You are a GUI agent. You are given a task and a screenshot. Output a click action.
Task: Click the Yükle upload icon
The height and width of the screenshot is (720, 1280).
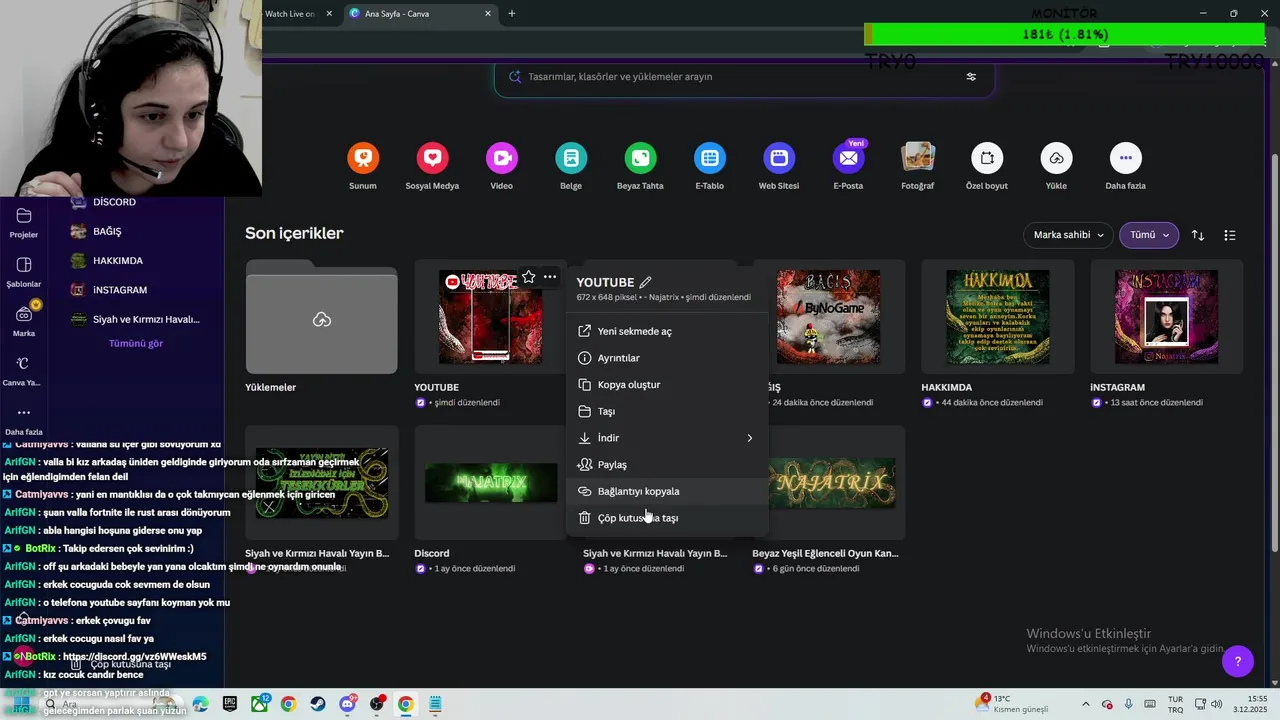(x=1056, y=158)
